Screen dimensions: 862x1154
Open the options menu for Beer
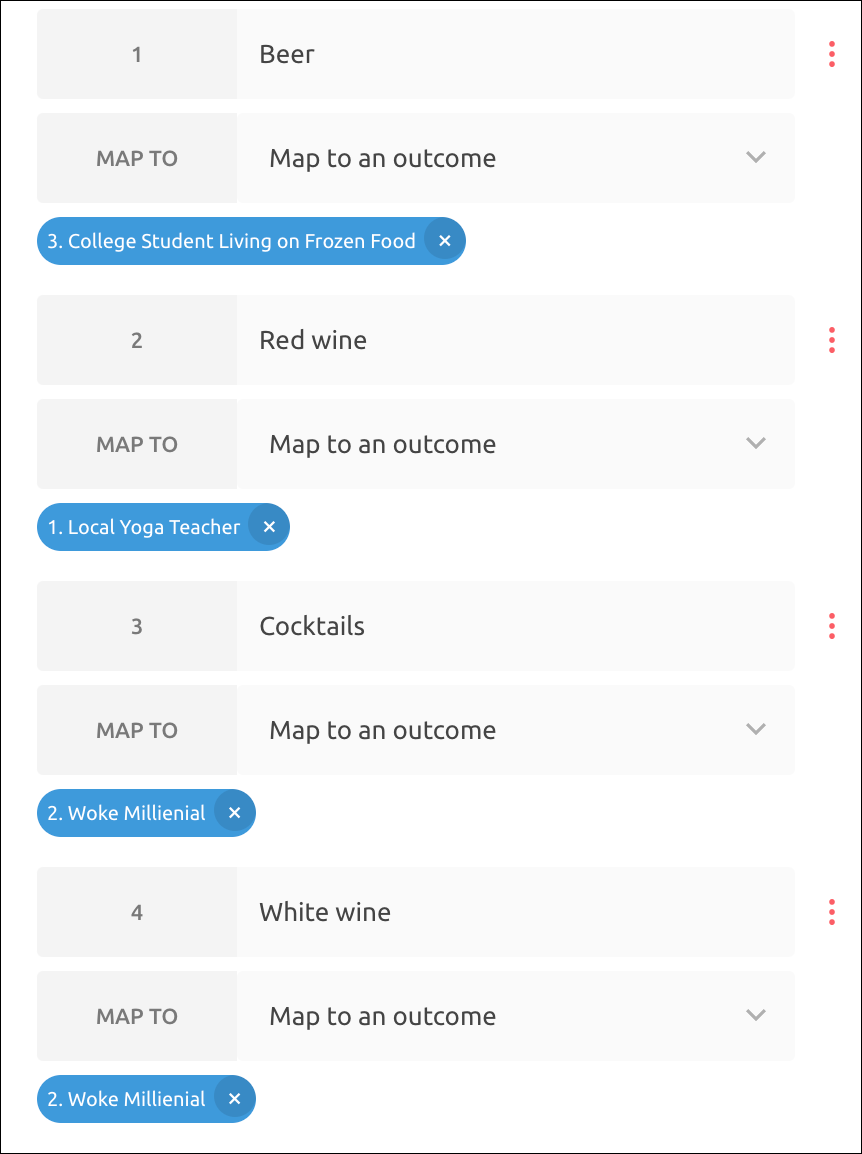(831, 54)
